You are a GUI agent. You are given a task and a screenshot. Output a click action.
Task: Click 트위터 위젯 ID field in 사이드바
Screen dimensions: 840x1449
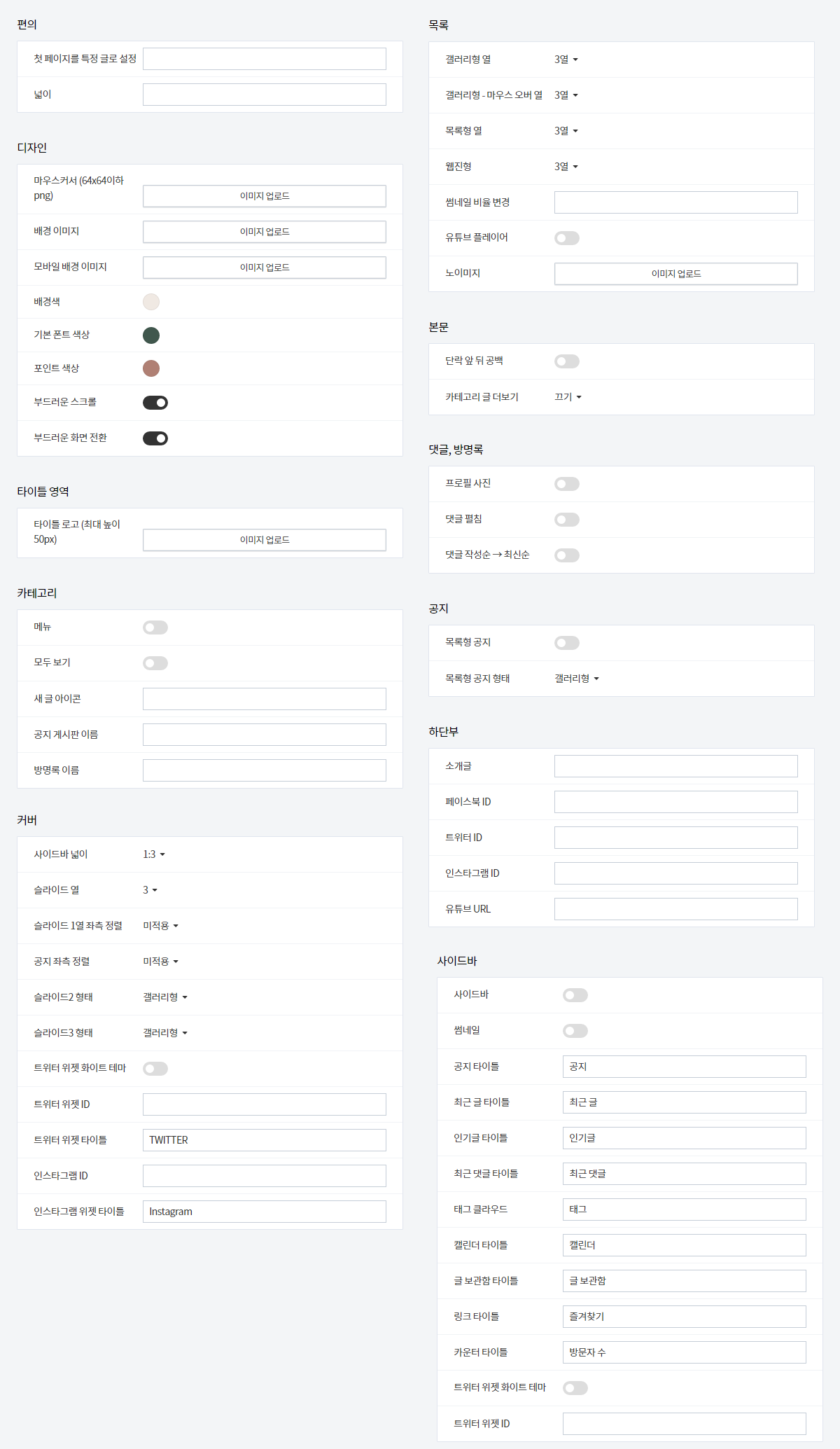[685, 1424]
